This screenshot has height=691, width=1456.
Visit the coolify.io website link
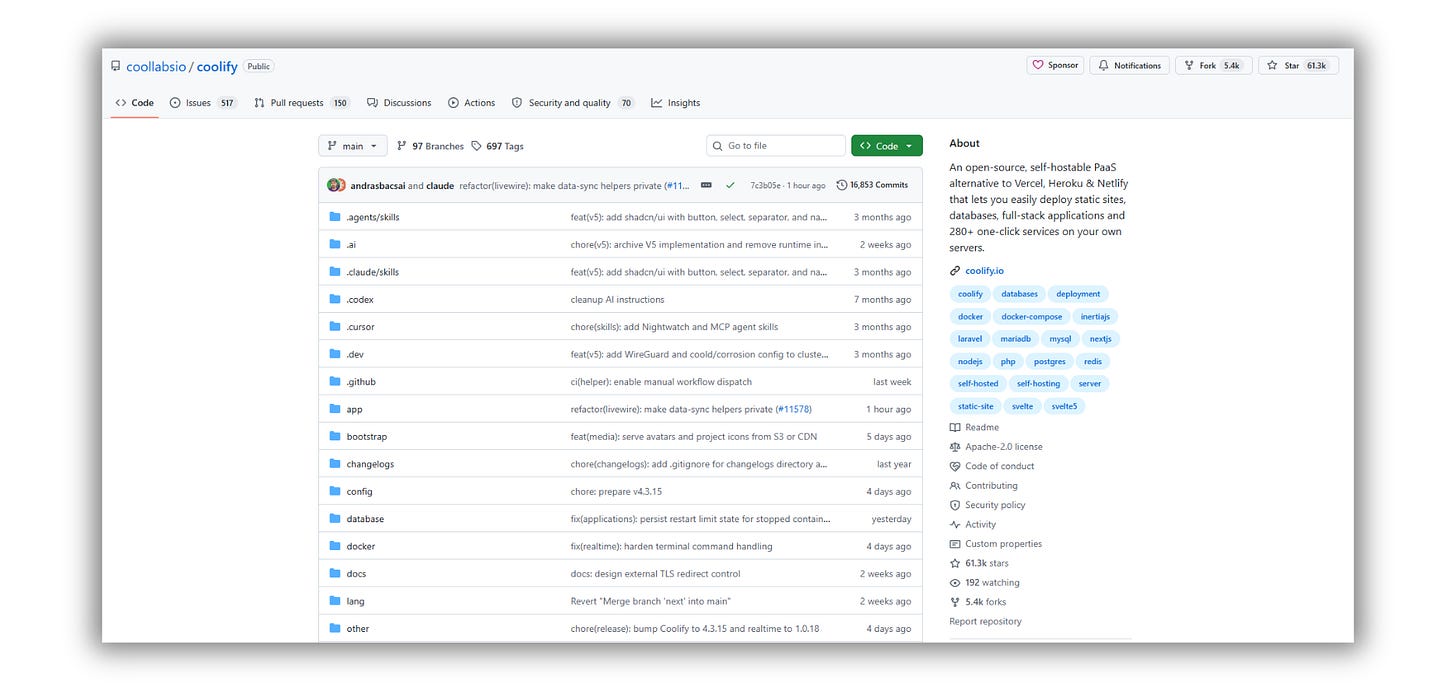tap(984, 271)
